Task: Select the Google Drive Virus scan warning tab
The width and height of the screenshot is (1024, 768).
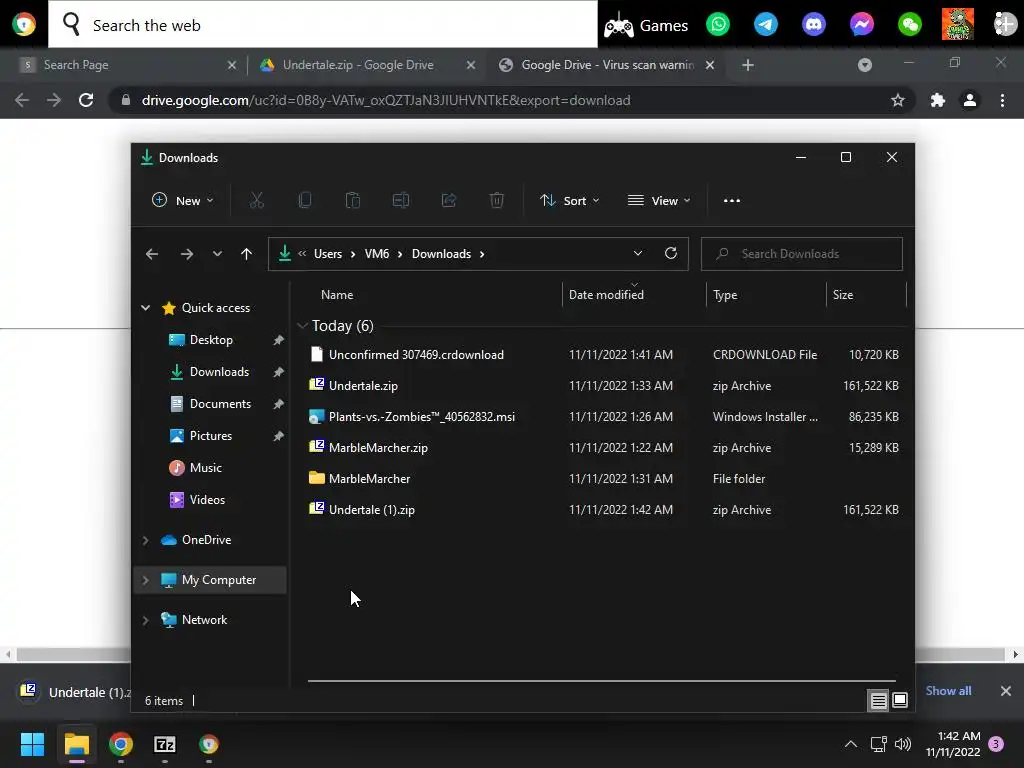Action: click(607, 65)
